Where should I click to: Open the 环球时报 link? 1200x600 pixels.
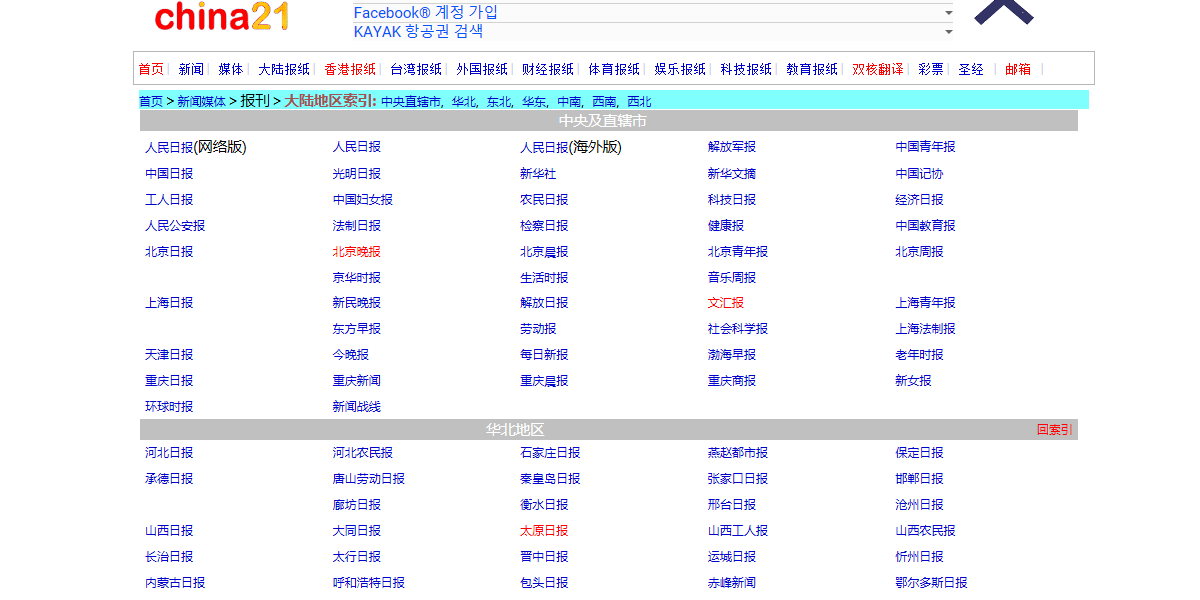click(x=169, y=406)
